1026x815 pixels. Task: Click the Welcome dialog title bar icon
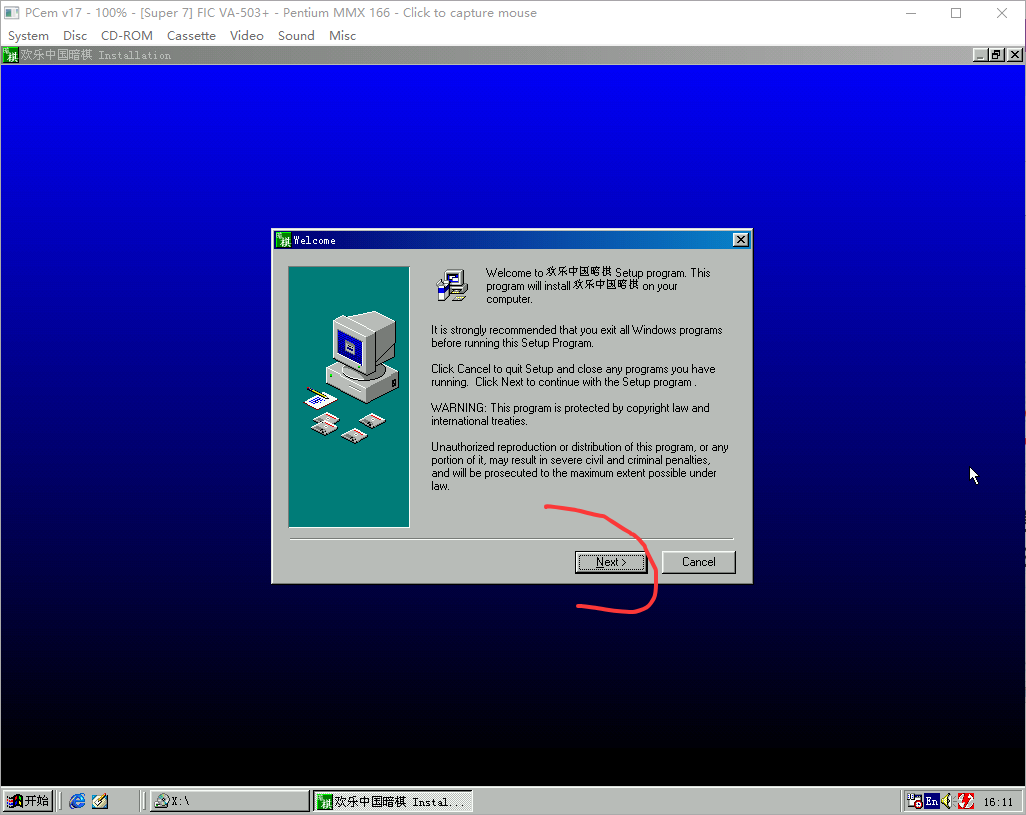pyautogui.click(x=283, y=240)
